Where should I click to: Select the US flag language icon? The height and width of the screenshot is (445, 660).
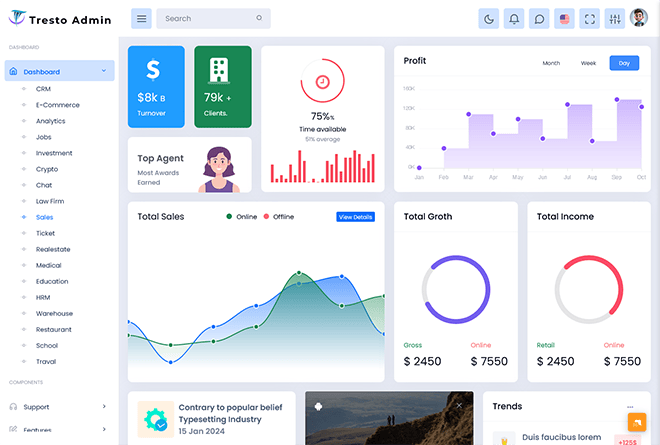click(x=565, y=18)
